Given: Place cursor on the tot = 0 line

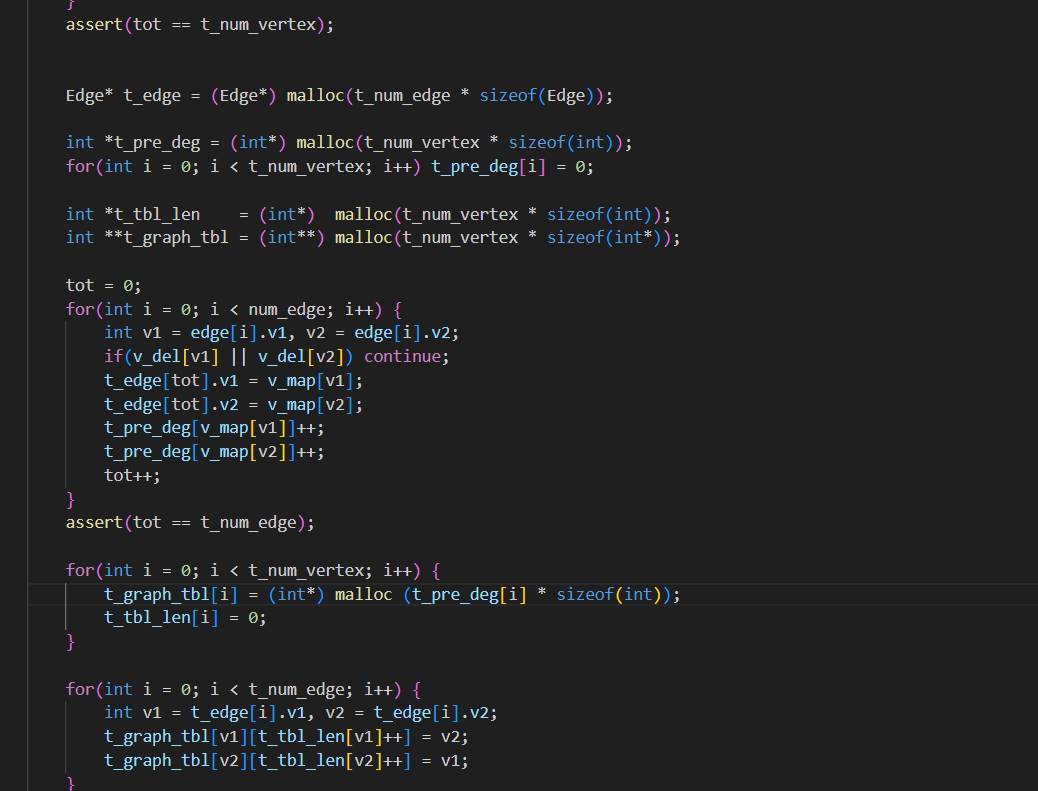Looking at the screenshot, I should click(x=103, y=285).
